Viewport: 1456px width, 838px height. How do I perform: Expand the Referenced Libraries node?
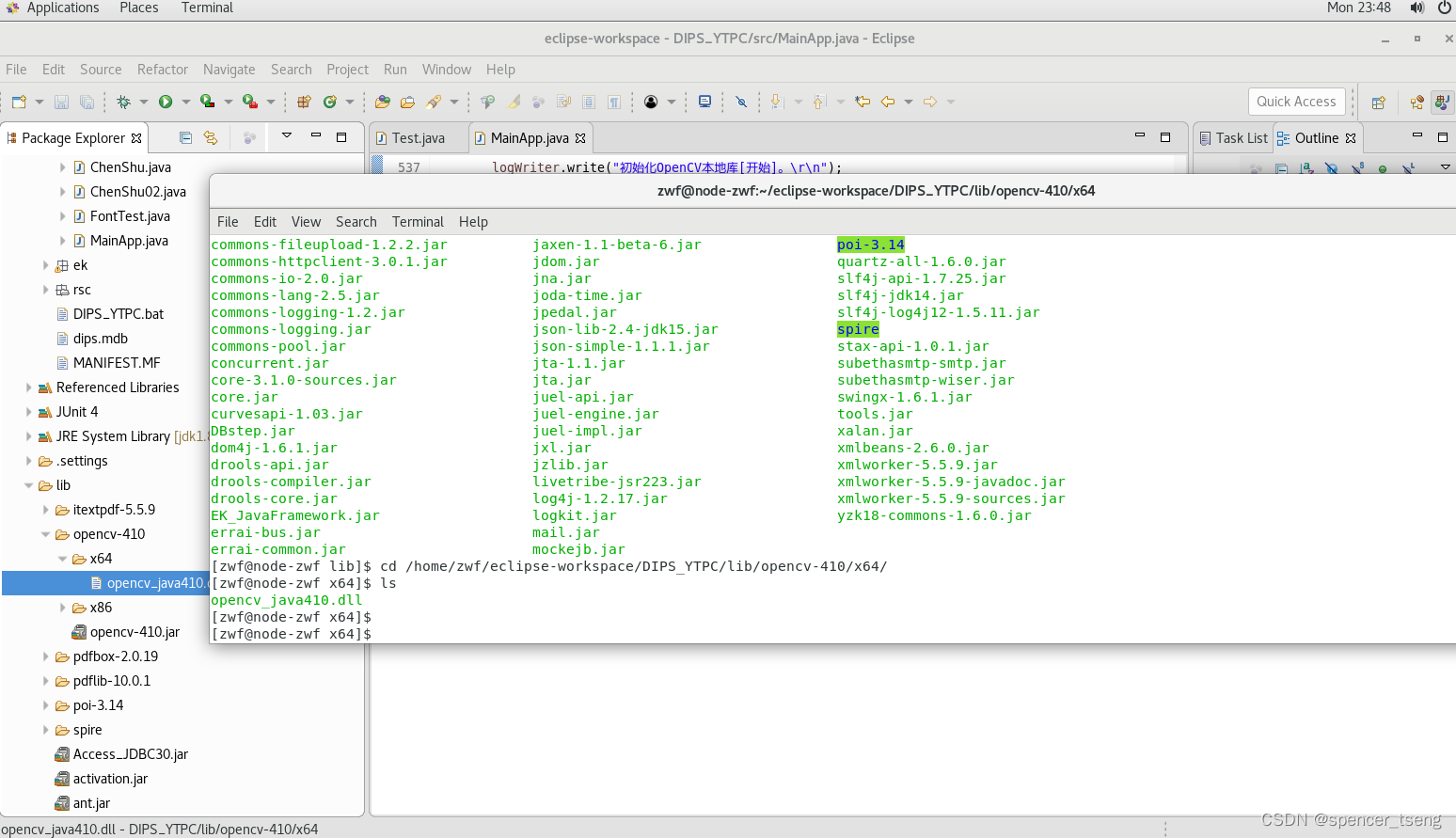pos(27,387)
